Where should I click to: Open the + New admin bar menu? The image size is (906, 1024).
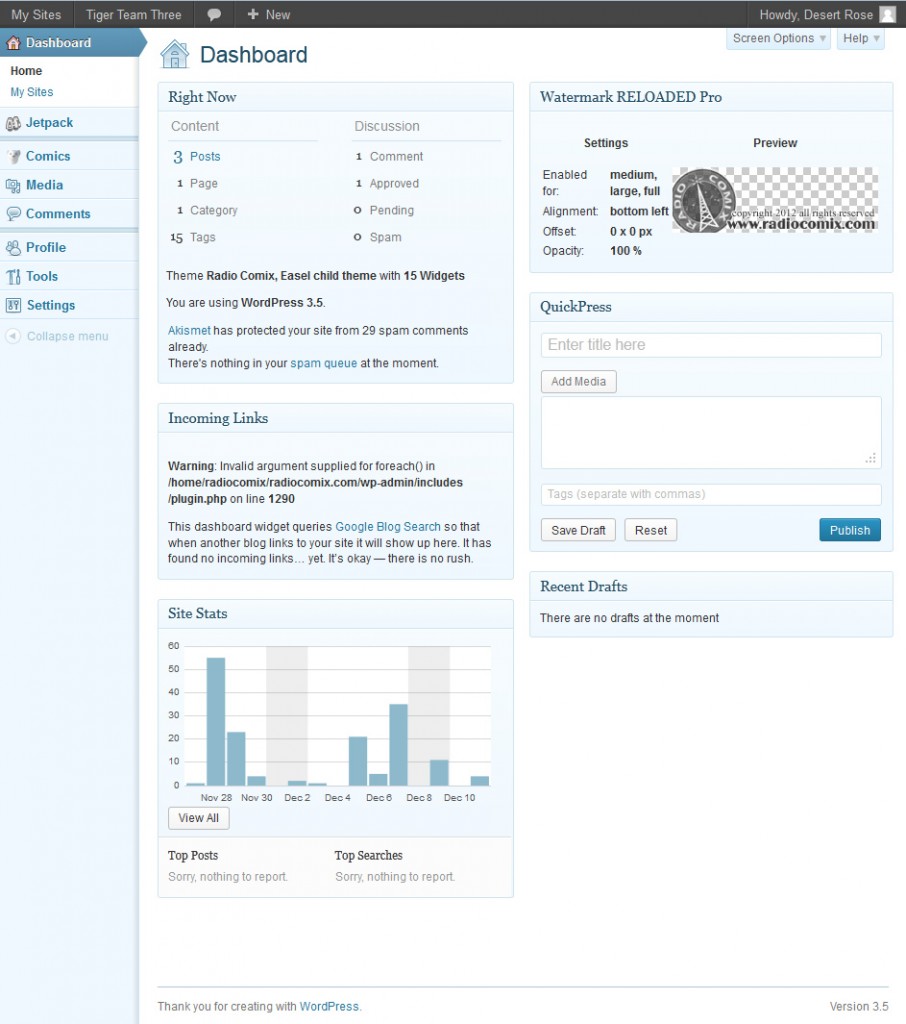(268, 14)
